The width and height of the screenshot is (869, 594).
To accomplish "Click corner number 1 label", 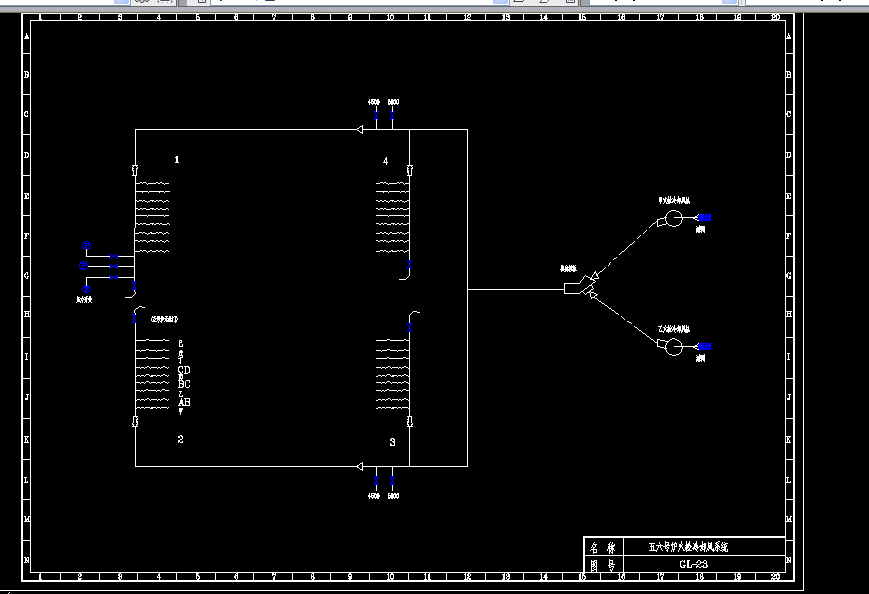I will tap(177, 160).
